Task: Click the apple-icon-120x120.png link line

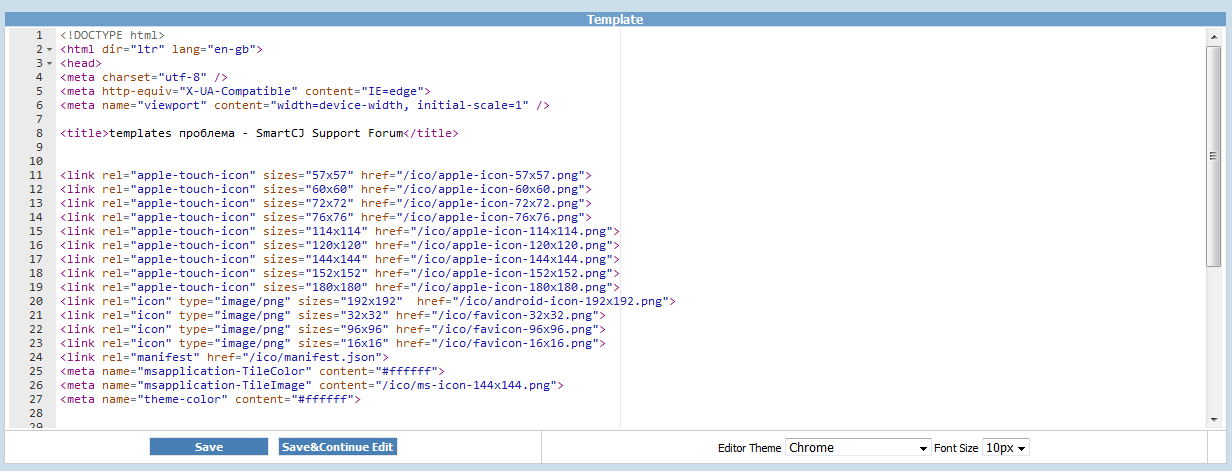Action: click(340, 245)
